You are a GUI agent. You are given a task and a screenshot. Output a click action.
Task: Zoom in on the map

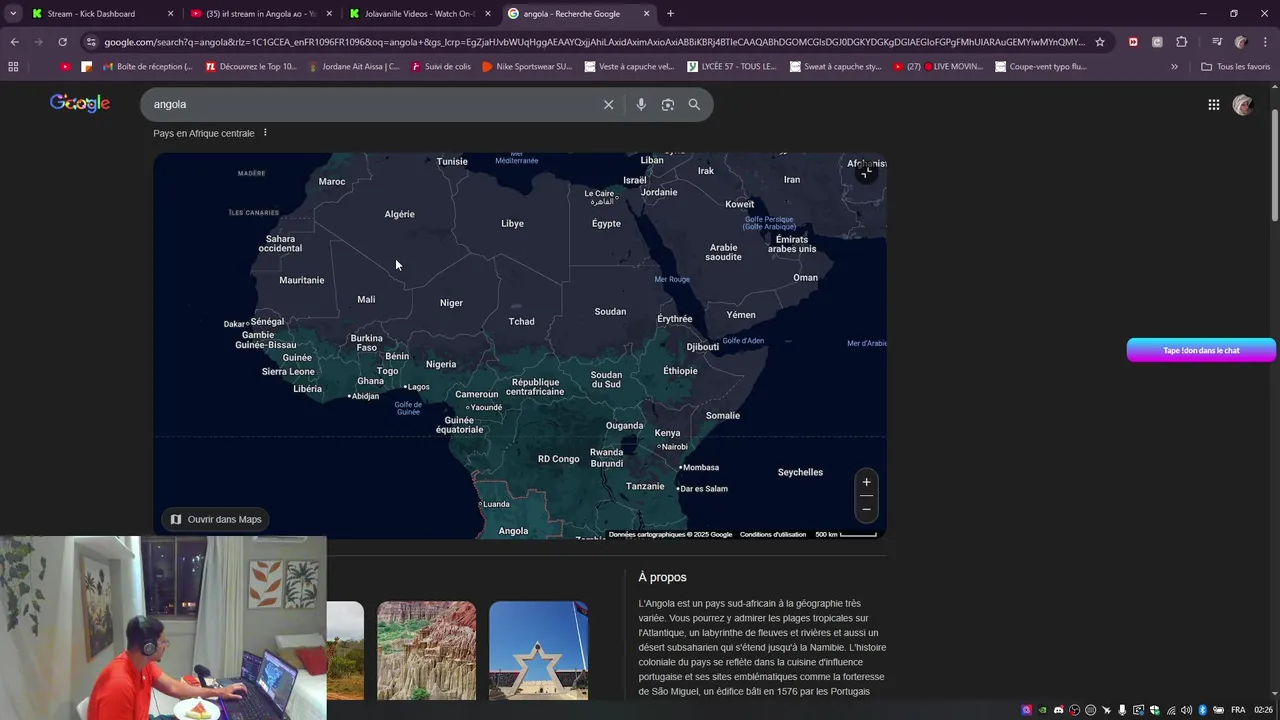point(867,482)
